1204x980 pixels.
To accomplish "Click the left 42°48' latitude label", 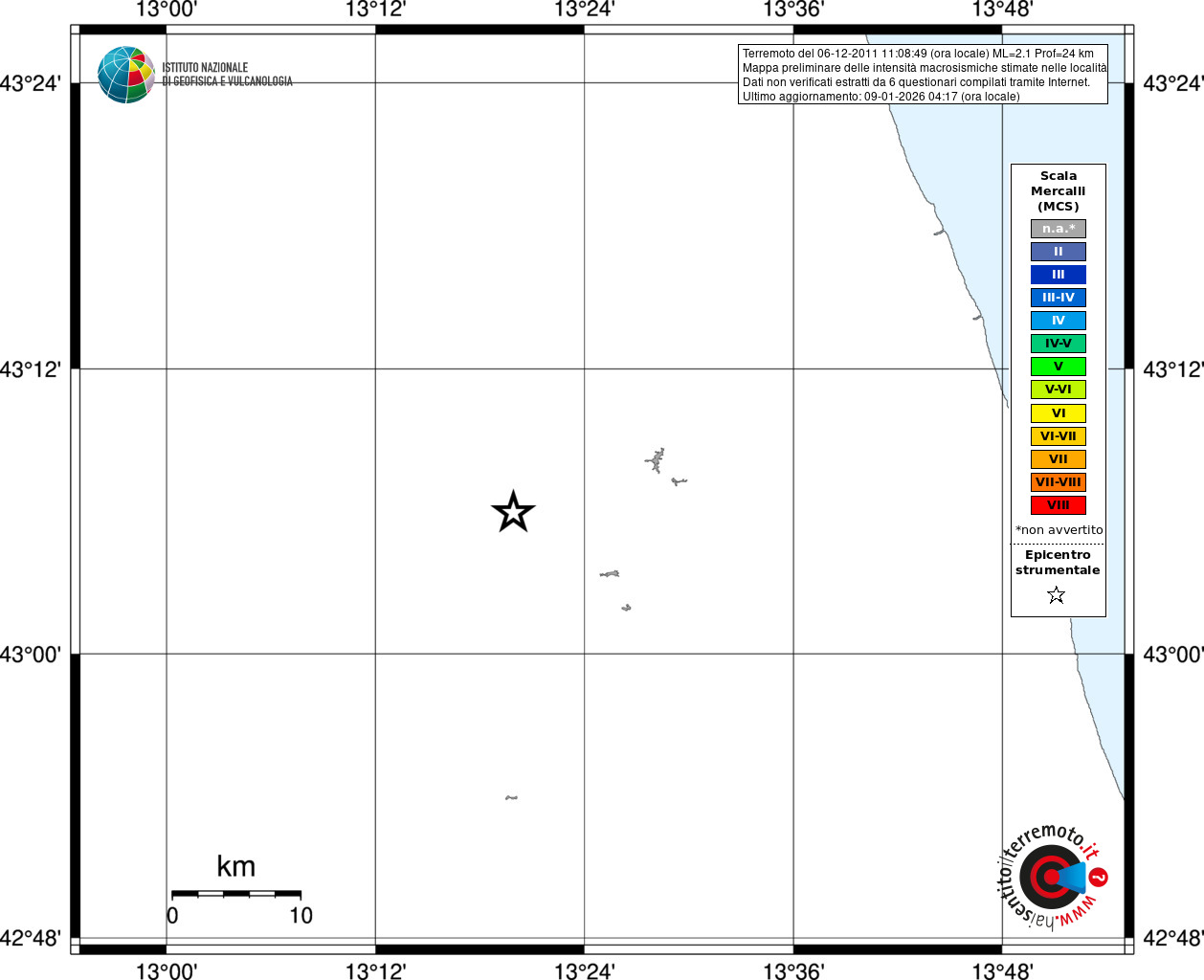I will point(30,938).
